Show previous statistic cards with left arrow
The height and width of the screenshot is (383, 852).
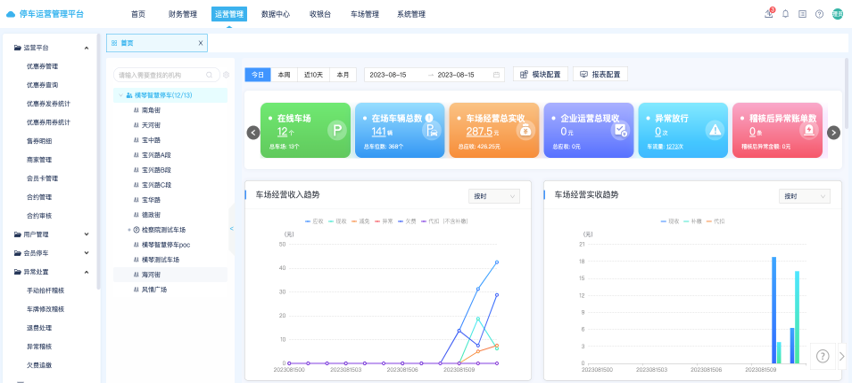pos(253,133)
